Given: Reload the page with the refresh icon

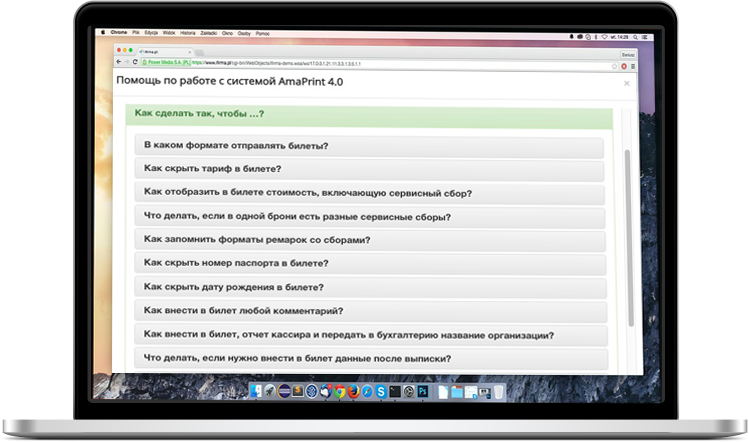Looking at the screenshot, I should click(x=135, y=62).
